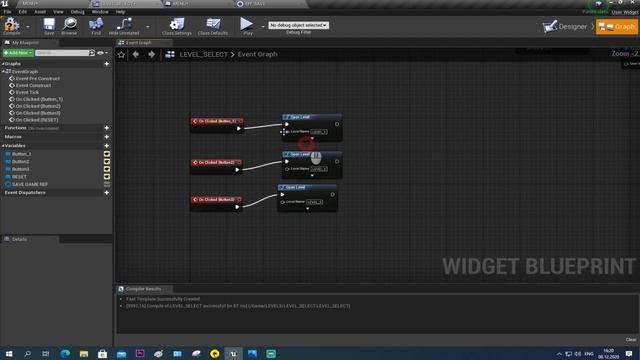Add a new variable with the Variables plus

pos(107,146)
